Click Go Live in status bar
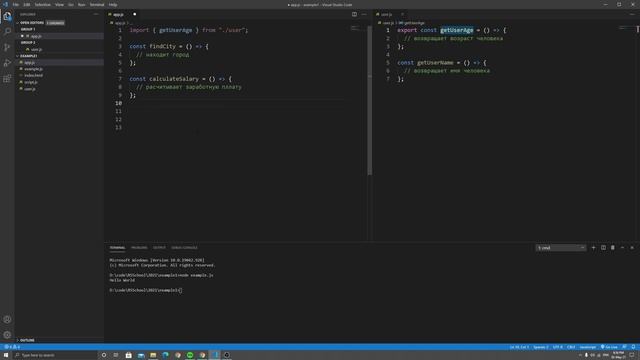Screen dimensions: 640x360 (609, 347)
